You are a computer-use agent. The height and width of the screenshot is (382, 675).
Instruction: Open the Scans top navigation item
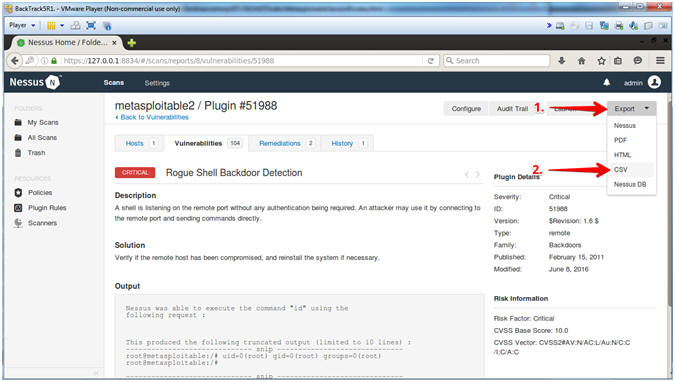pos(114,82)
